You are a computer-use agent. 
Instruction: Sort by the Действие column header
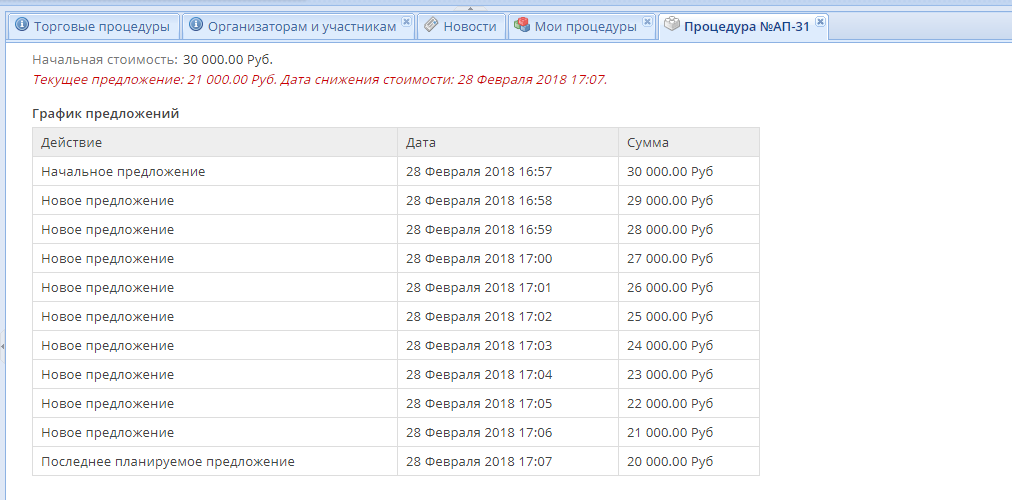coord(71,143)
